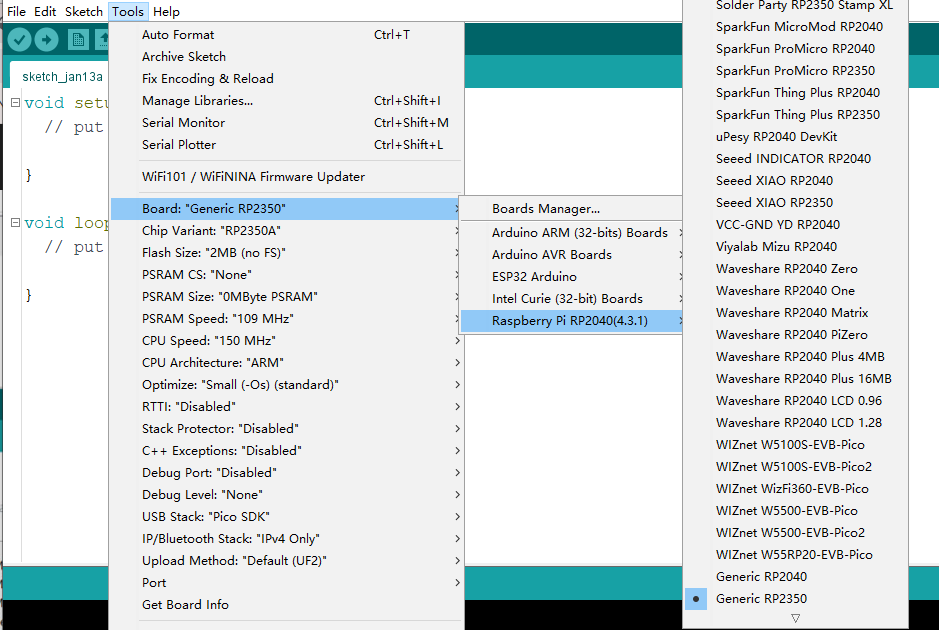Expand the Flash Size submenu arrow

click(x=457, y=253)
